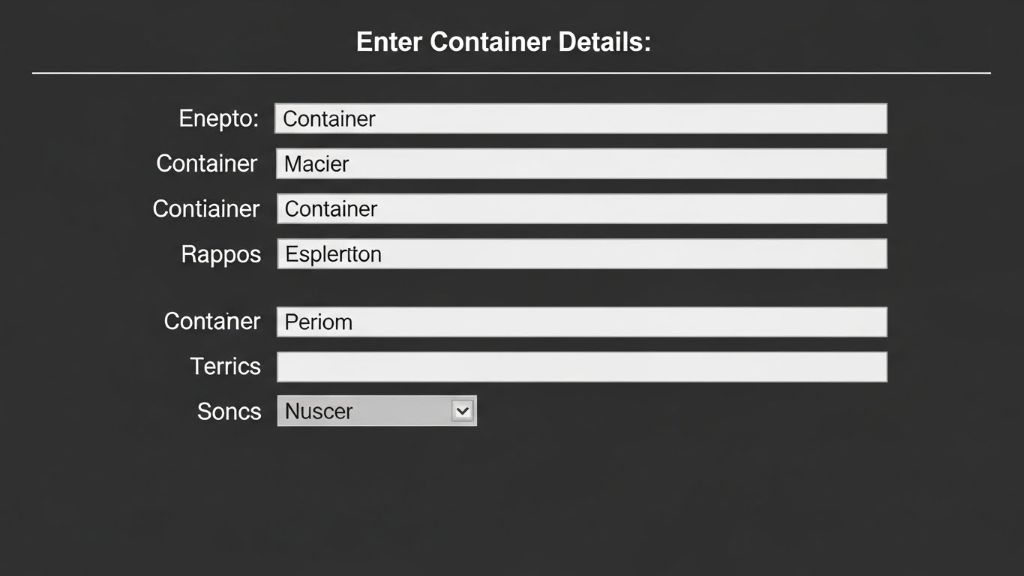Select the Rappos field with "Esplertton"

point(580,254)
